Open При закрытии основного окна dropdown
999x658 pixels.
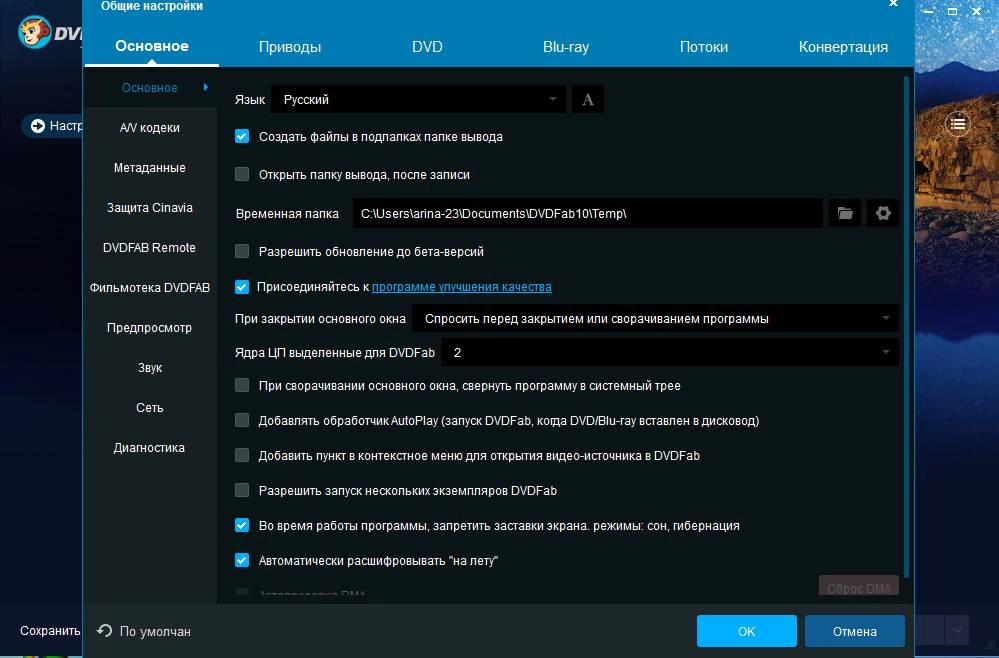pyautogui.click(x=656, y=318)
